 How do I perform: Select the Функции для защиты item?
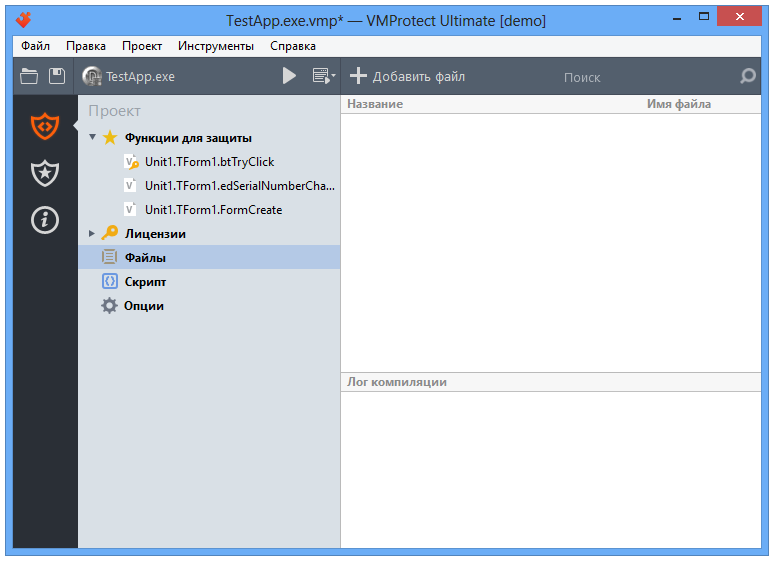coord(188,138)
